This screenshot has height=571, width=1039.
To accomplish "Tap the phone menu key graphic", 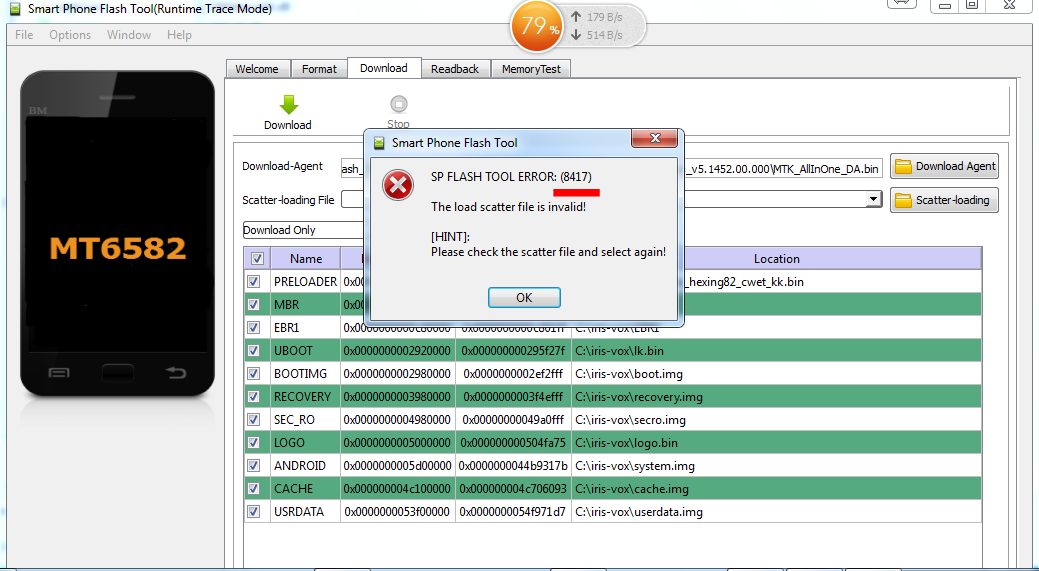I will pos(60,373).
